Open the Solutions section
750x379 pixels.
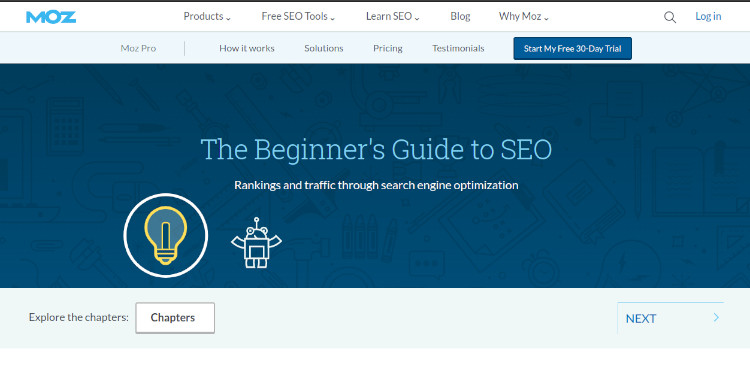tap(324, 48)
